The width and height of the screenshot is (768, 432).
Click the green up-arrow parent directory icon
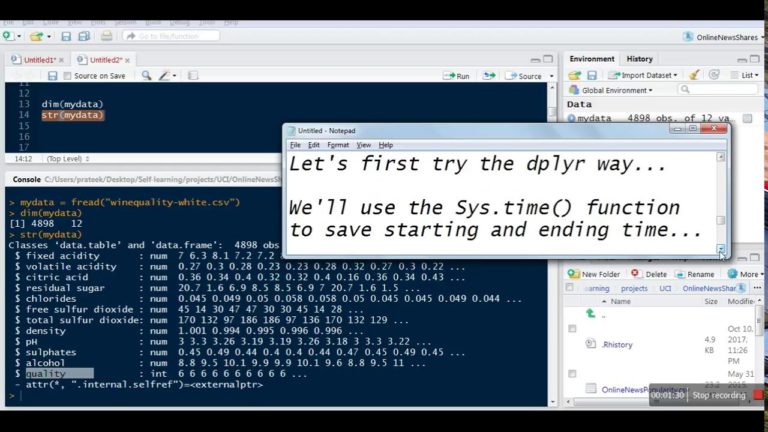[x=590, y=313]
